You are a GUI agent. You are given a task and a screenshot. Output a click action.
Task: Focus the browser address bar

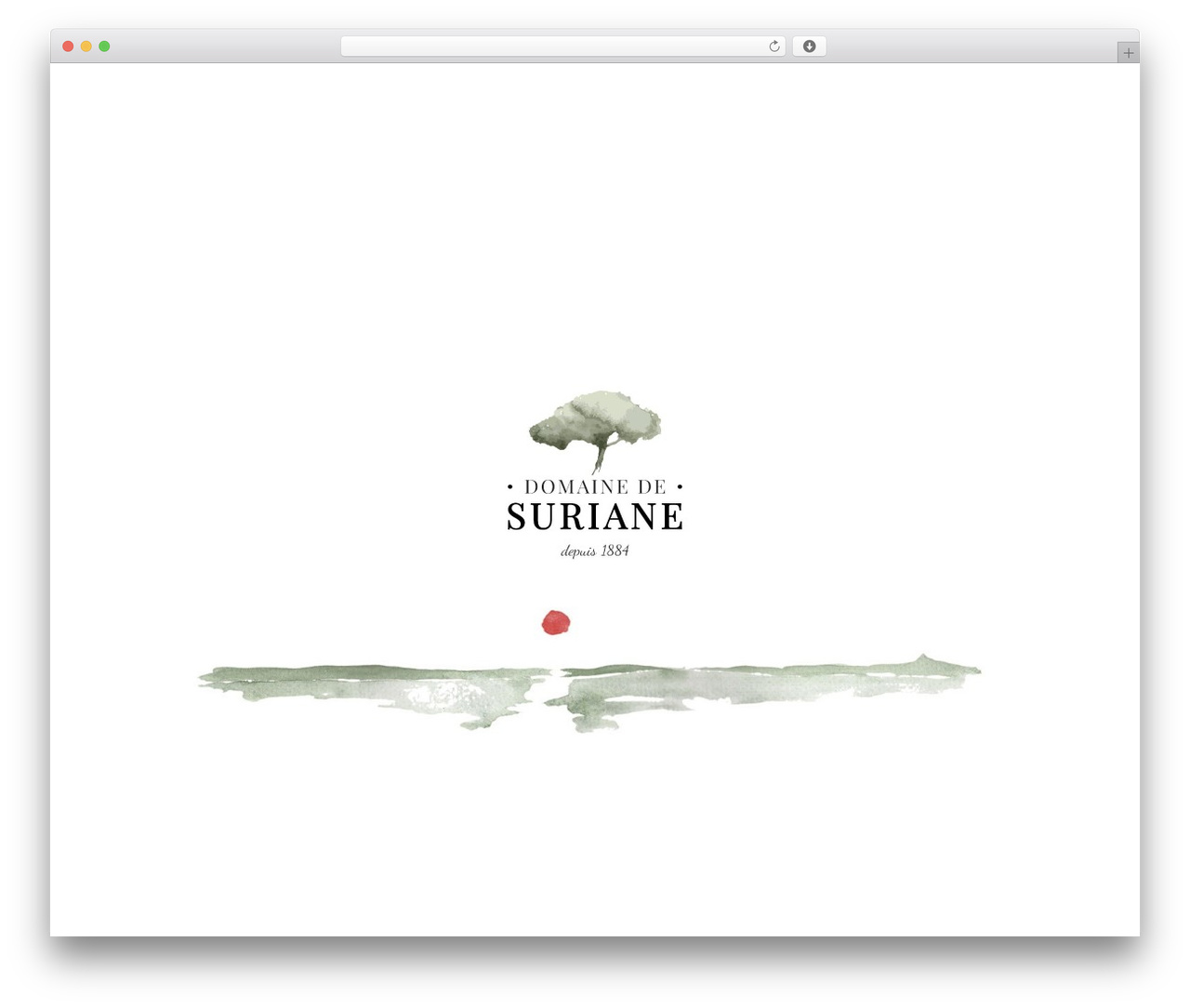[562, 46]
